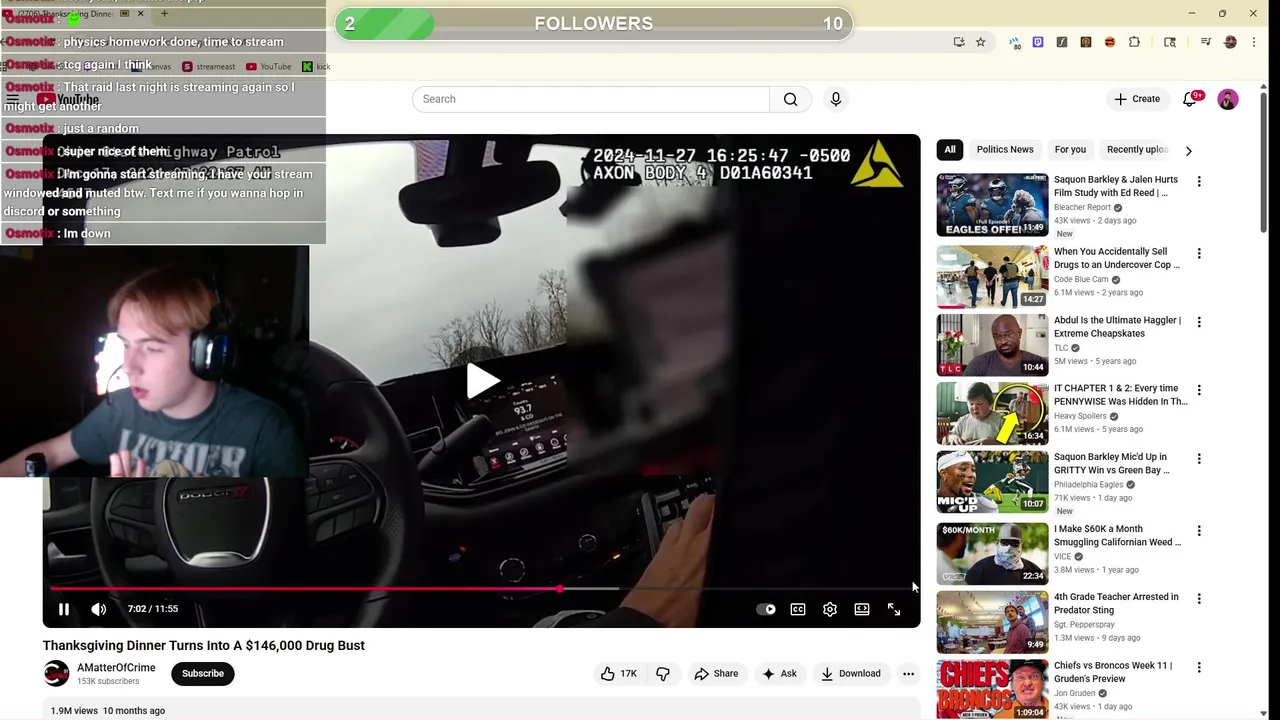The image size is (1280, 720).
Task: Open the media controls music icon
Action: click(x=1206, y=42)
